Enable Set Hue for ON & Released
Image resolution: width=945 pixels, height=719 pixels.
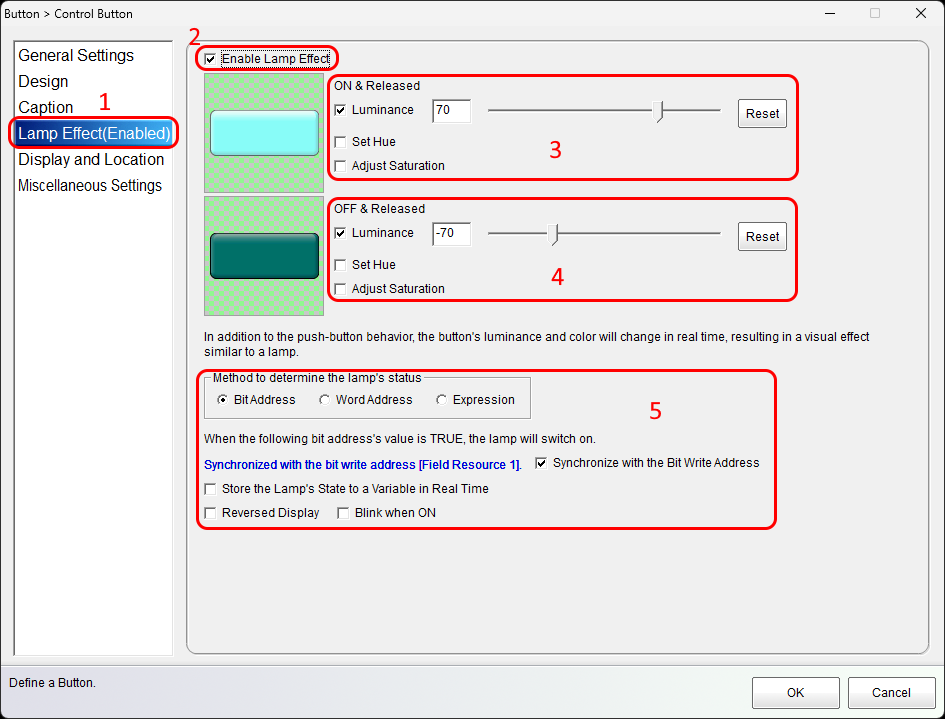[x=341, y=142]
